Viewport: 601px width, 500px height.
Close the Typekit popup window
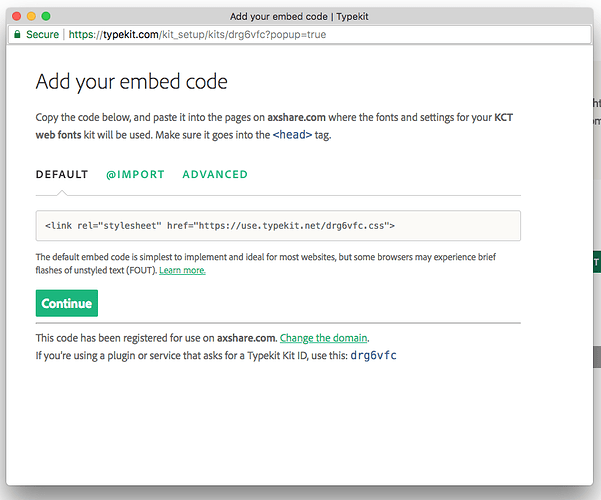click(x=16, y=16)
